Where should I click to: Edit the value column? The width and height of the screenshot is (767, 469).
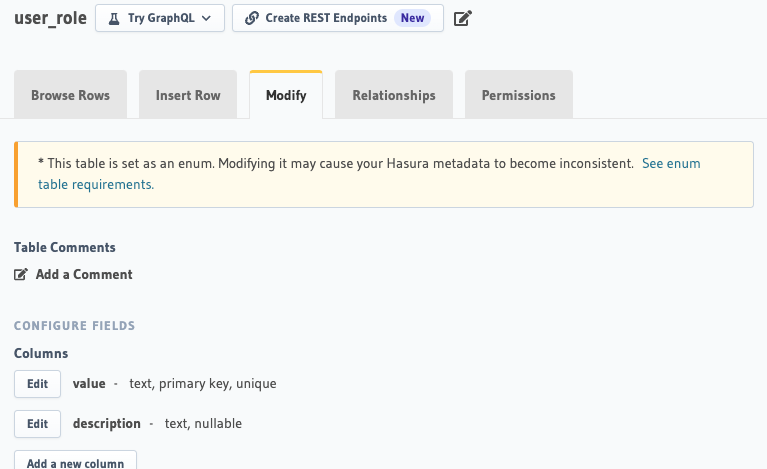pos(37,384)
